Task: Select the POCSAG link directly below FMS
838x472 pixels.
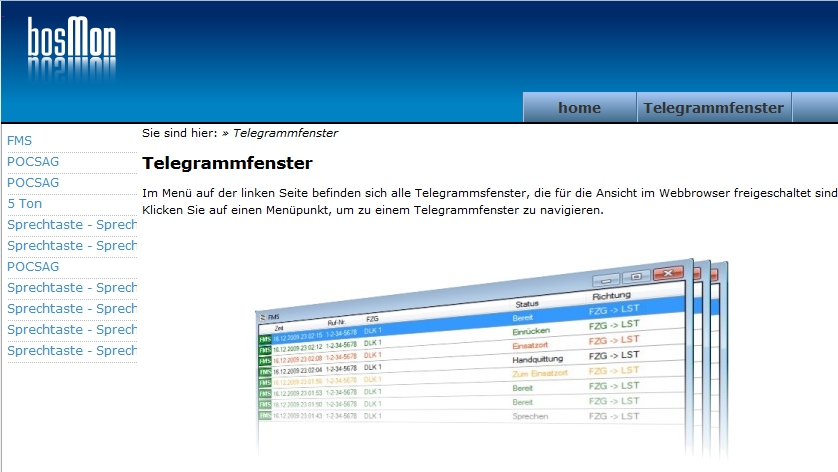Action: click(x=33, y=161)
